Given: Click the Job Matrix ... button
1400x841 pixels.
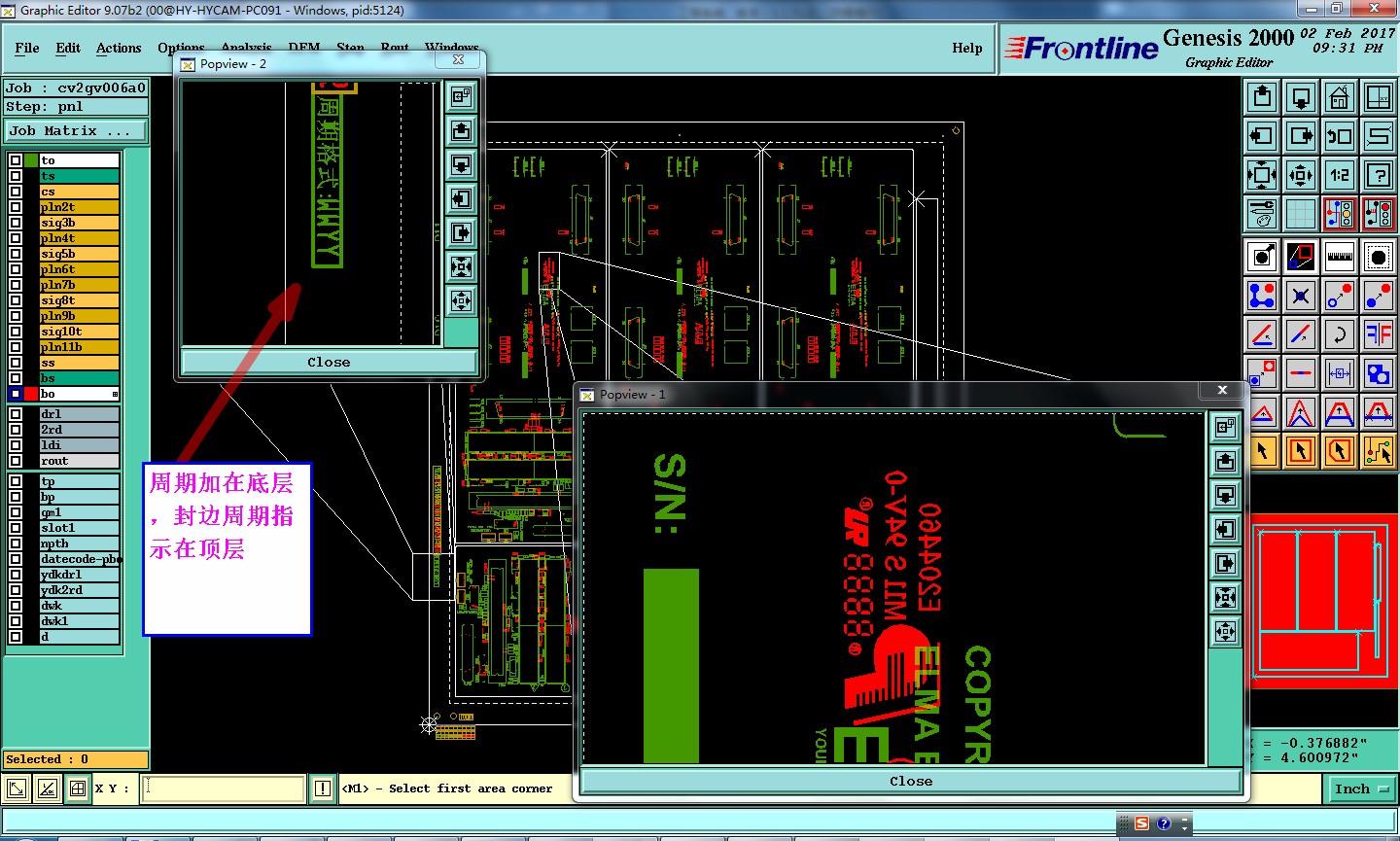Looking at the screenshot, I should (76, 130).
